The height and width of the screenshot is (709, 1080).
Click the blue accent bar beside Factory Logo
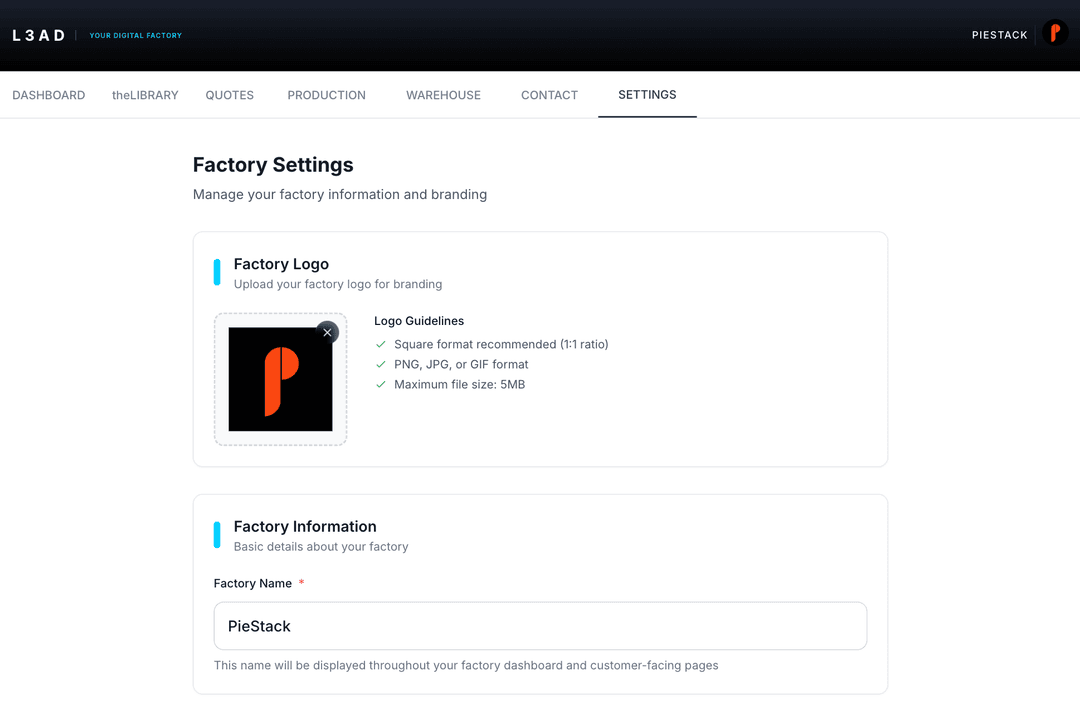click(x=217, y=271)
